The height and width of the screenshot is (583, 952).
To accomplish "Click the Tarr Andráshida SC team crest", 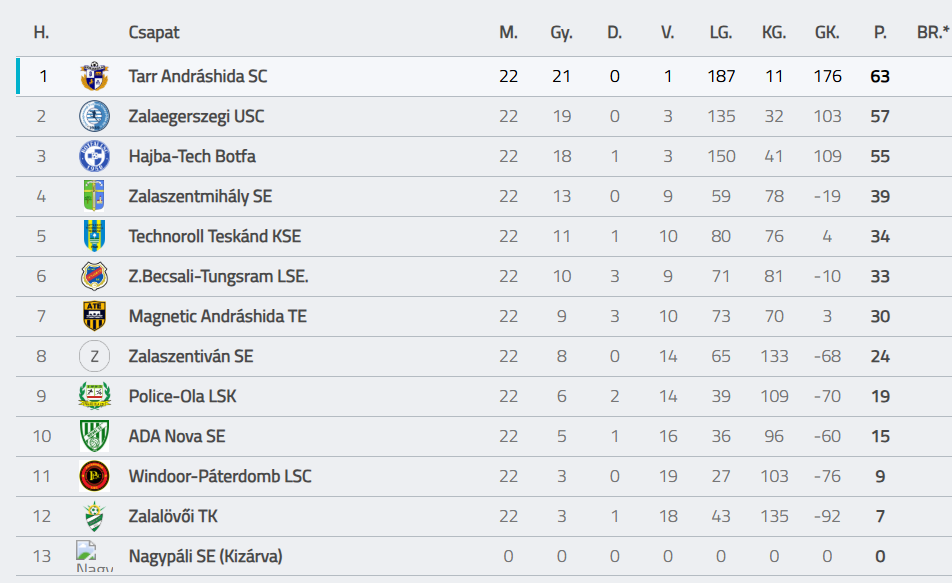I will click(94, 77).
